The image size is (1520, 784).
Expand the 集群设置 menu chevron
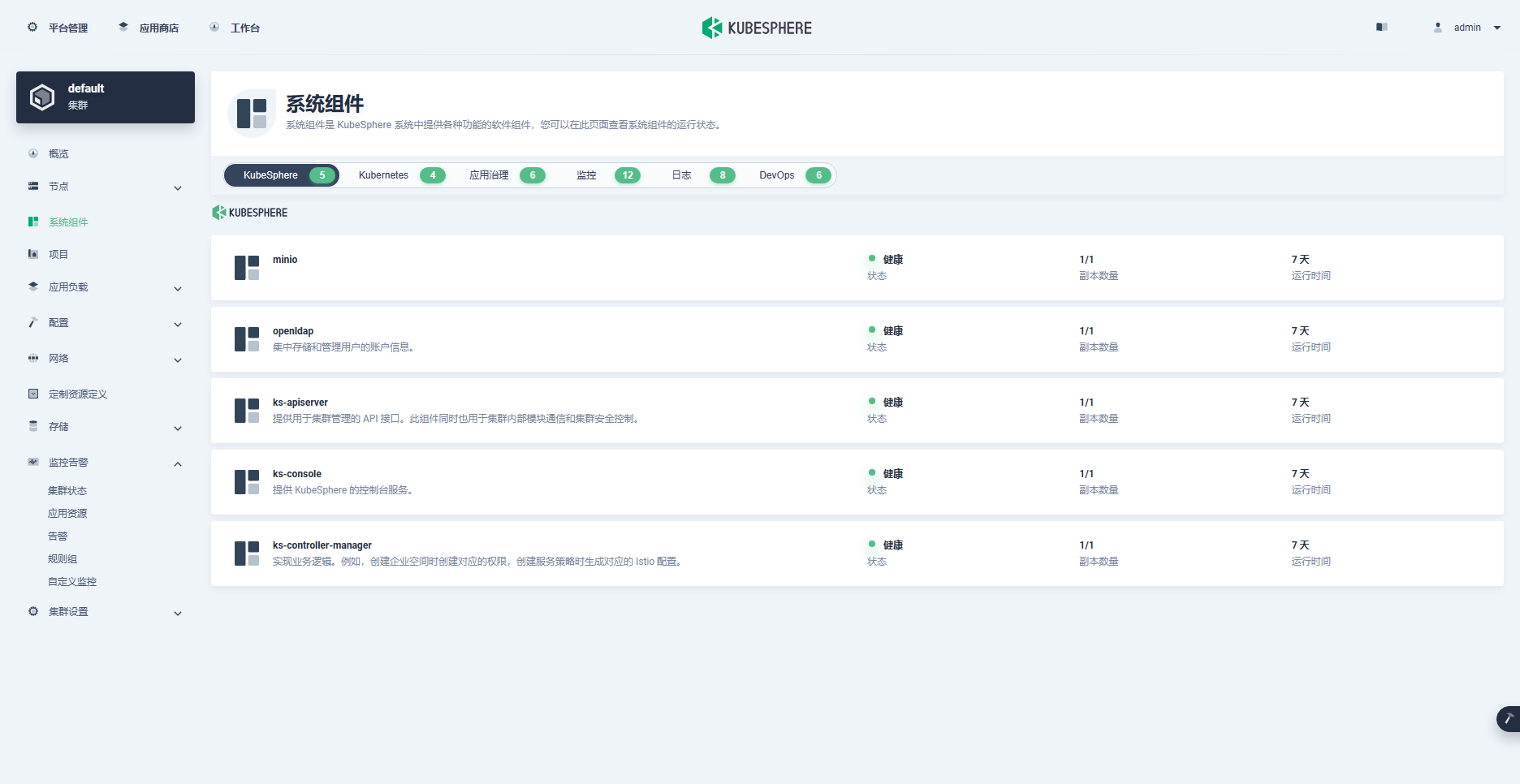[x=178, y=614]
